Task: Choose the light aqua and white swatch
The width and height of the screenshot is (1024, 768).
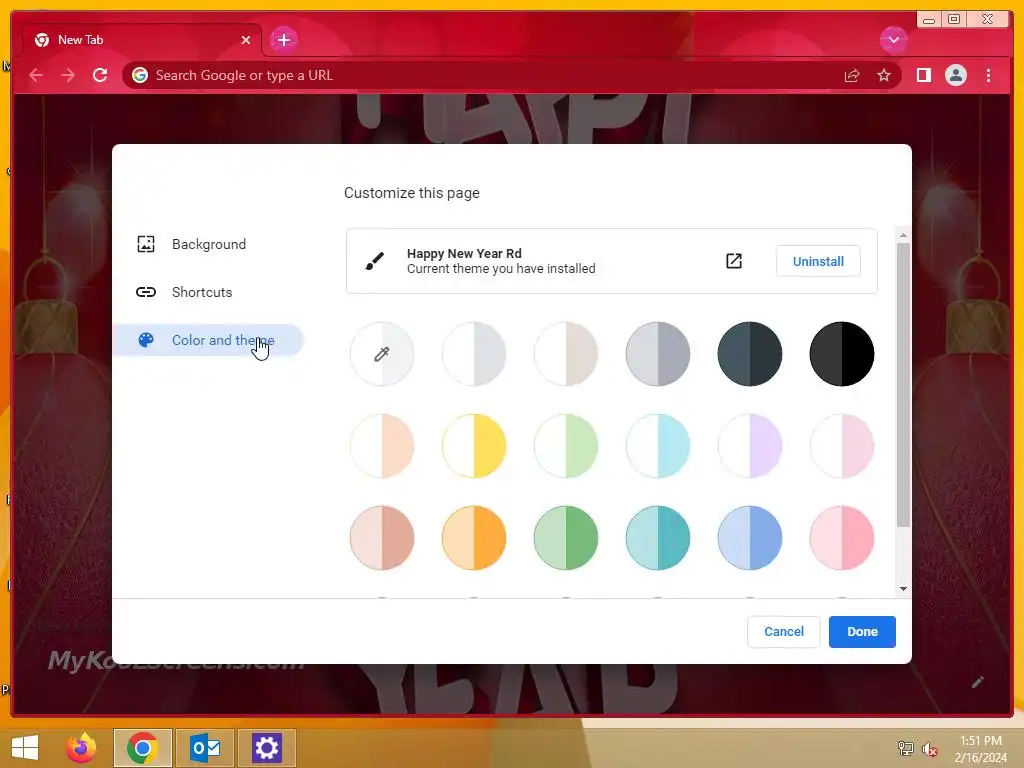Action: [x=658, y=446]
